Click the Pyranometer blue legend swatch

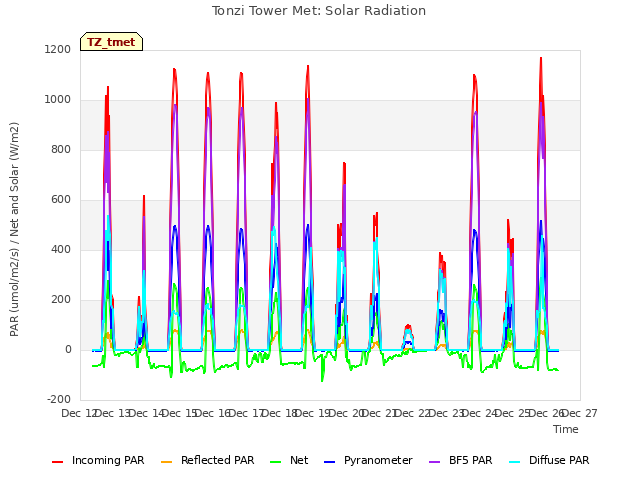(329, 462)
